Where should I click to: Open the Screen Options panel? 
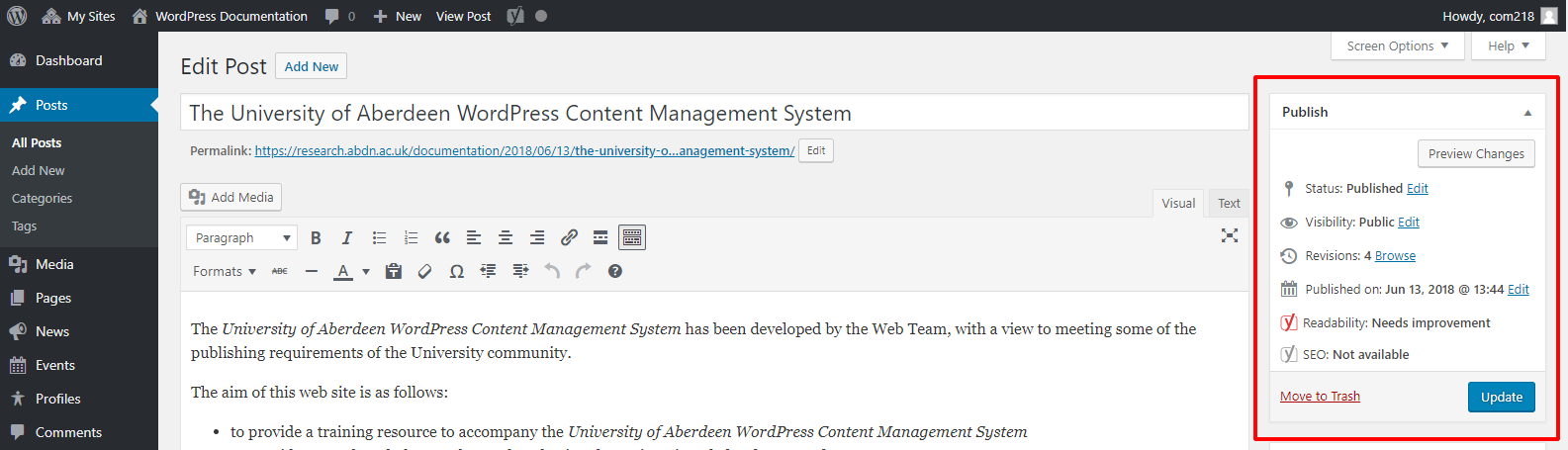(x=1396, y=45)
